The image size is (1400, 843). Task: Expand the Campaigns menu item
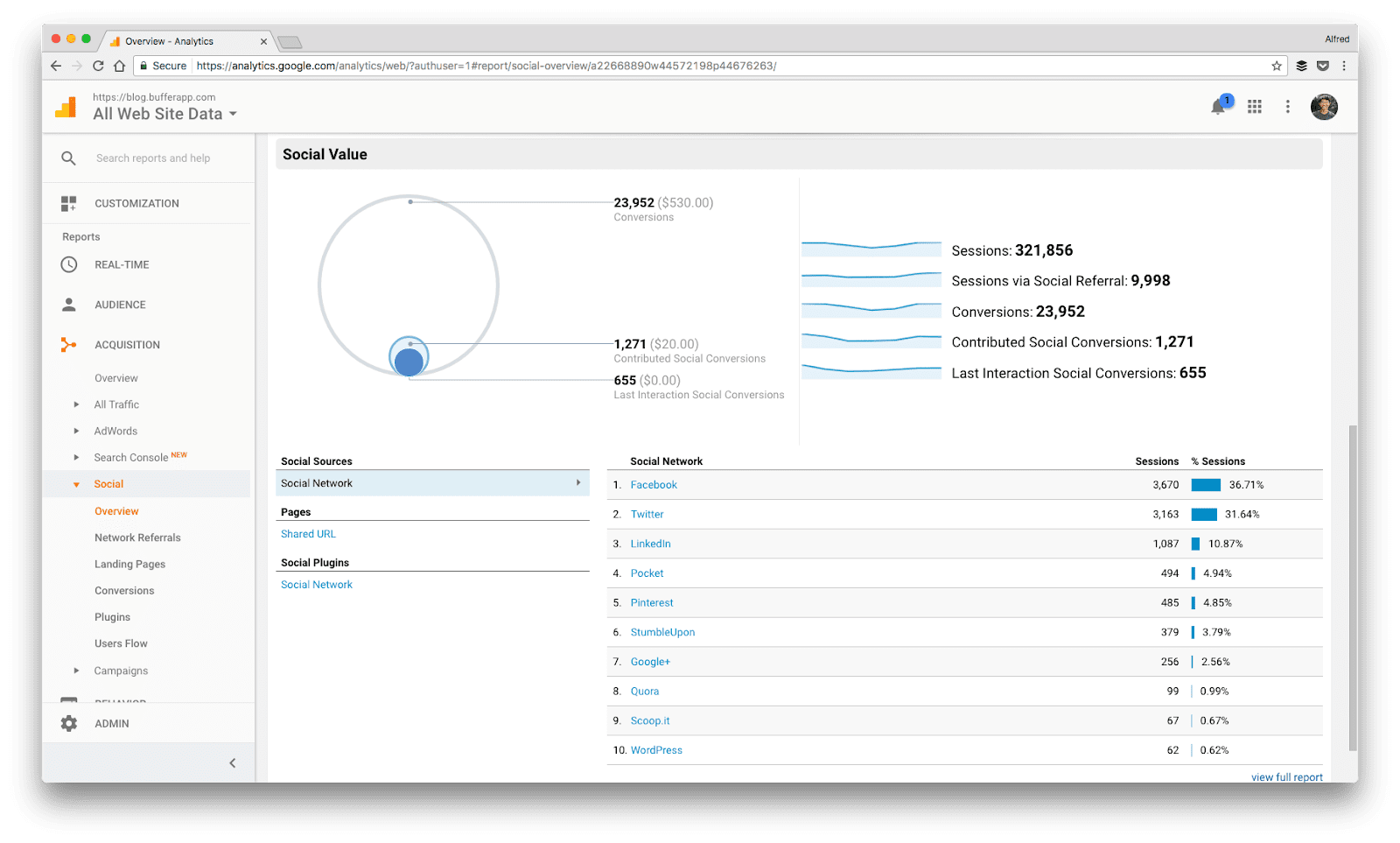76,671
